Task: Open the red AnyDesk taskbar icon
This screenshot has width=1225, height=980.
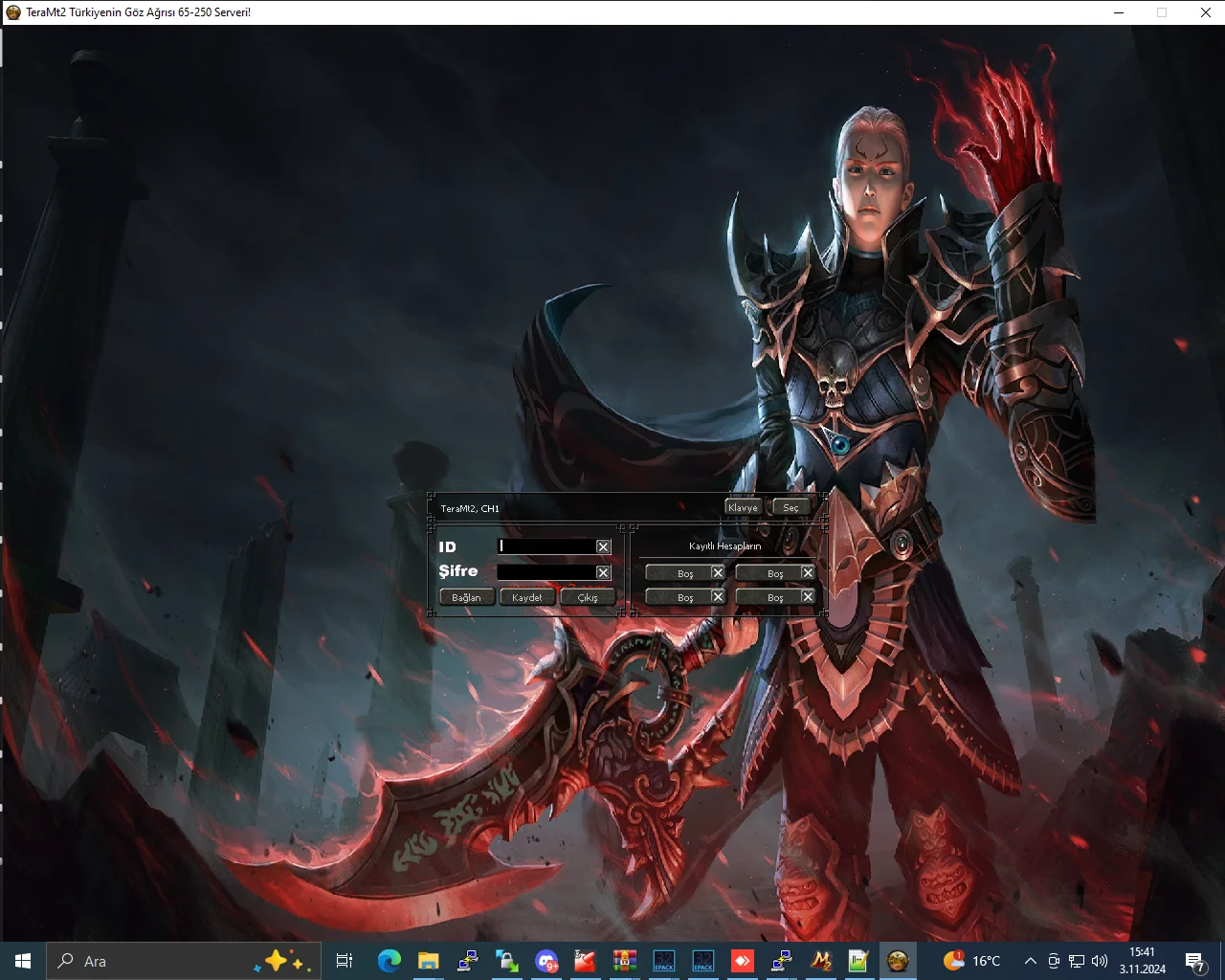Action: (742, 961)
